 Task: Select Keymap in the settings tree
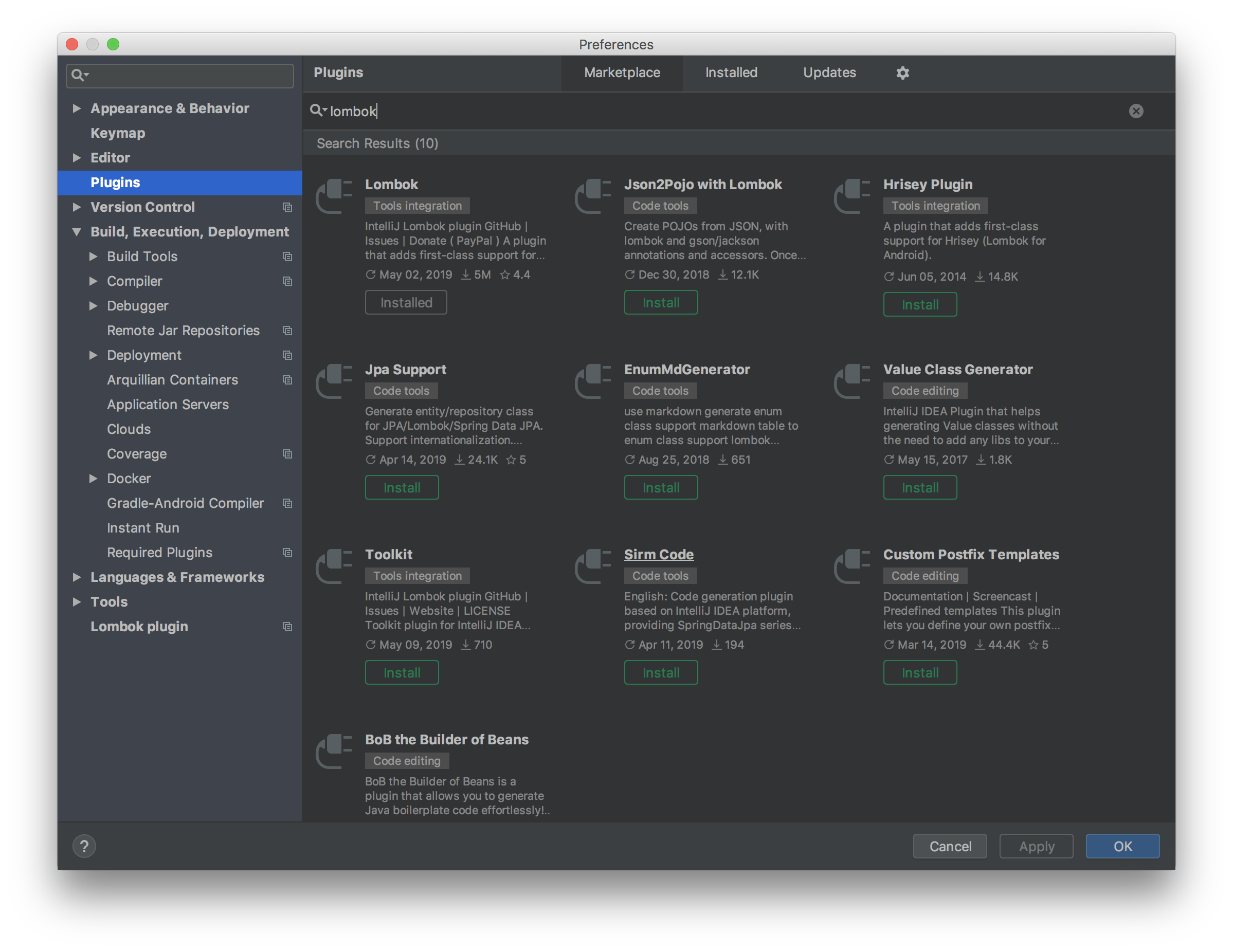118,133
